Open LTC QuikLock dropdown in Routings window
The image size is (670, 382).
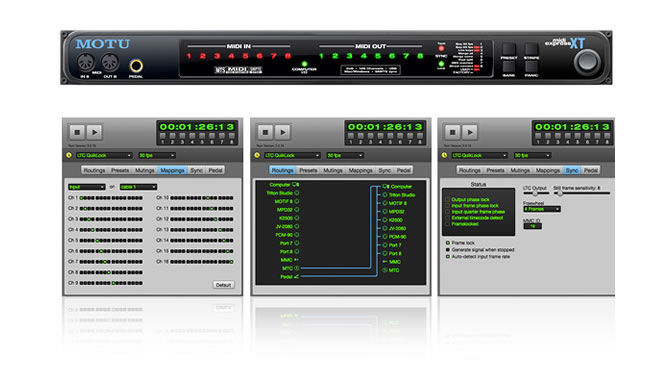[292, 156]
